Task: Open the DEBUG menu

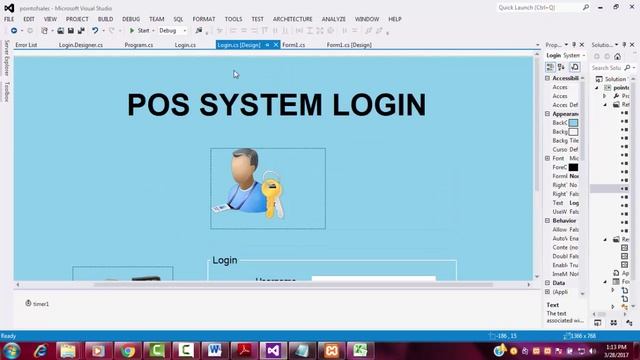Action: [131, 19]
